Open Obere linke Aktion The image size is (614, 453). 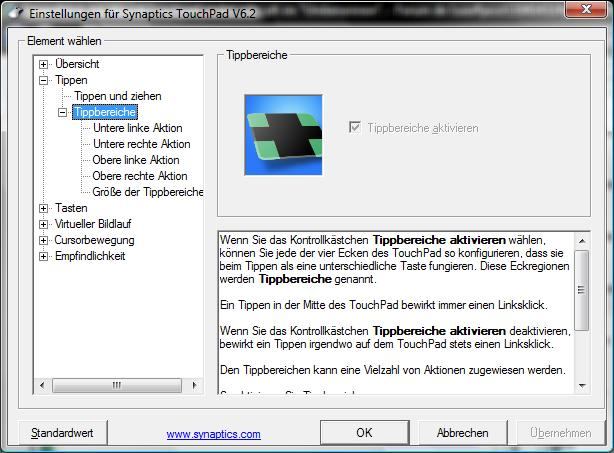click(x=136, y=160)
